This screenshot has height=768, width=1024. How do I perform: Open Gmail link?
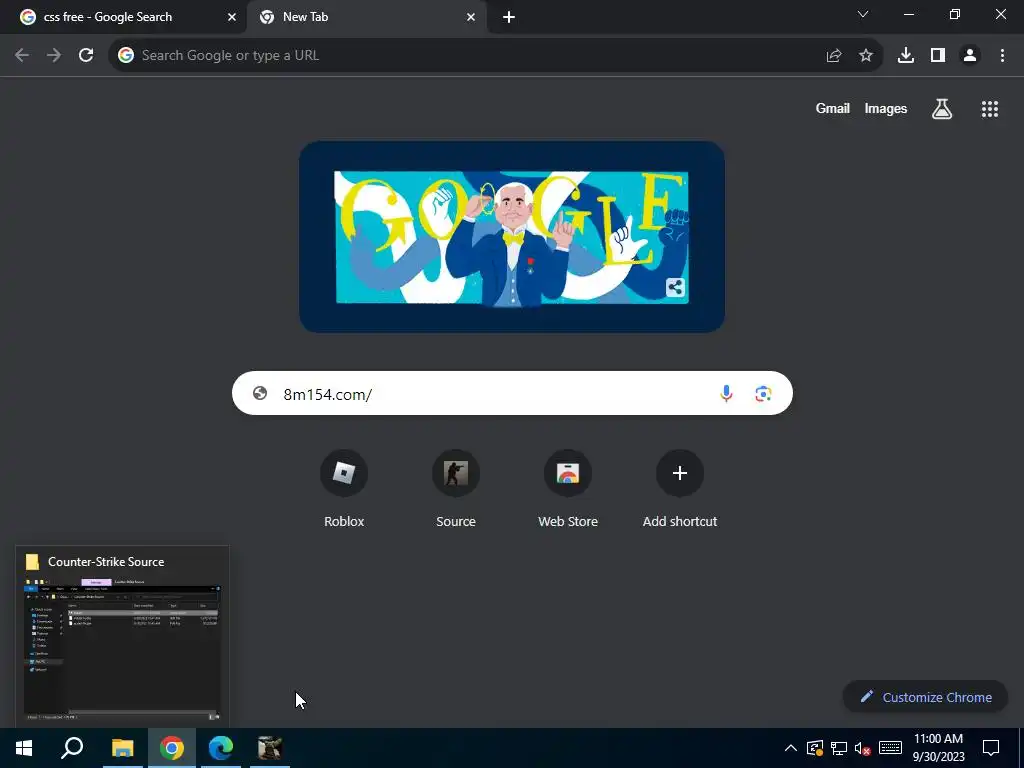[x=833, y=108]
